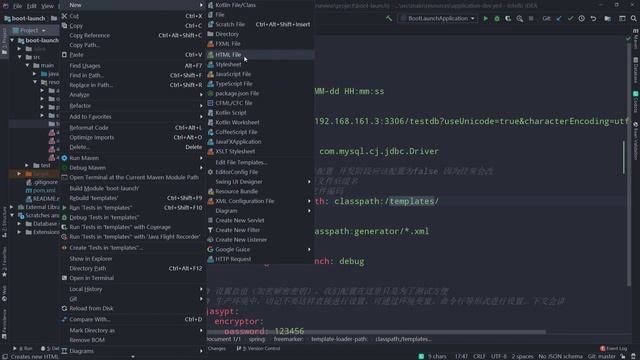Image resolution: width=640 pixels, height=360 pixels.
Task: Open pom.xml in project tree
Action: 44,191
